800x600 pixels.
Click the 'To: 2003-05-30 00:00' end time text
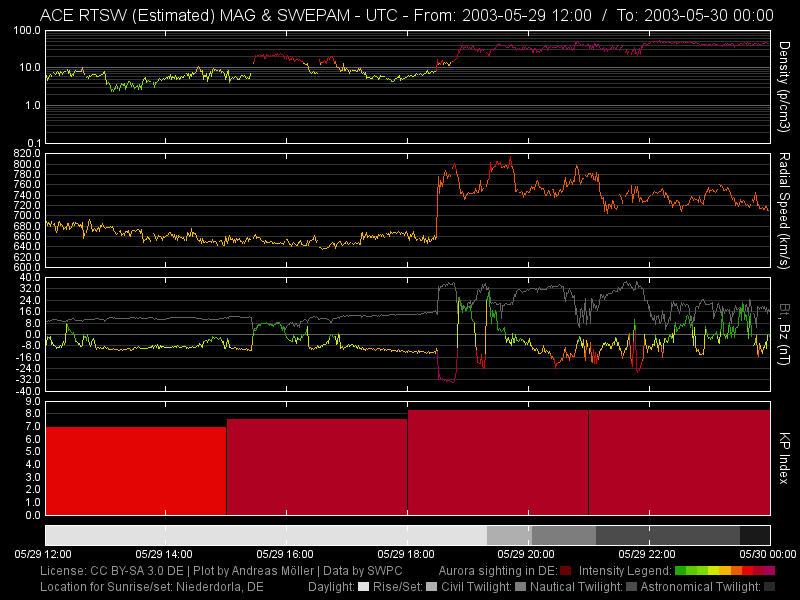click(x=695, y=15)
